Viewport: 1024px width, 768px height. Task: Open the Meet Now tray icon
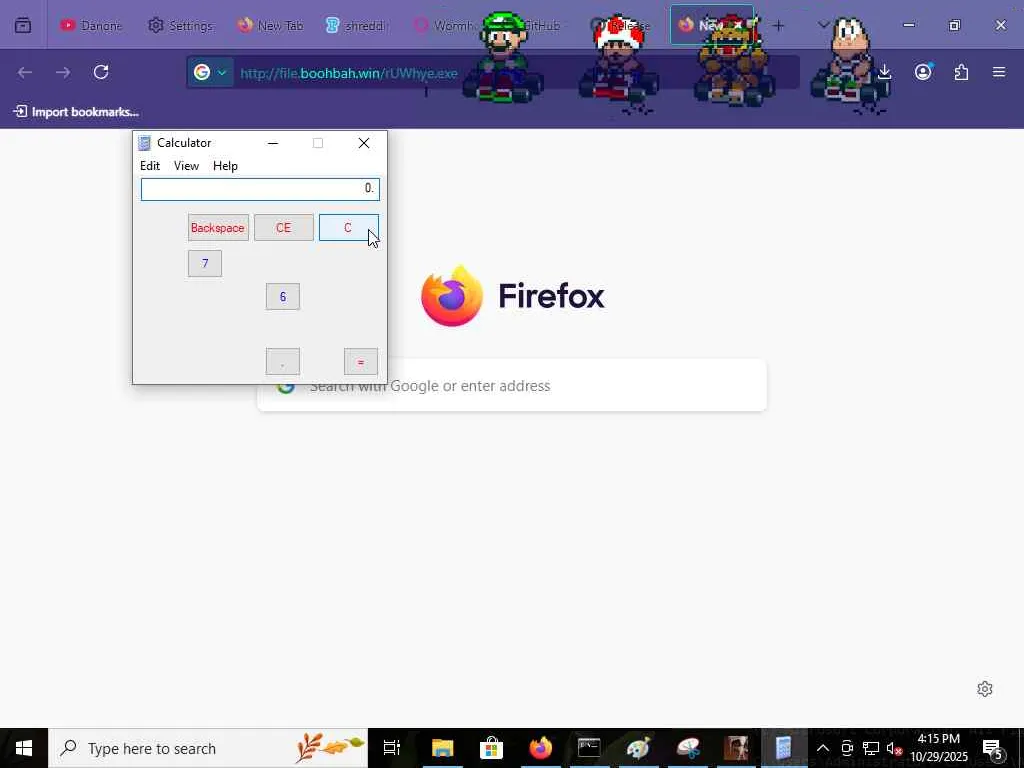847,748
